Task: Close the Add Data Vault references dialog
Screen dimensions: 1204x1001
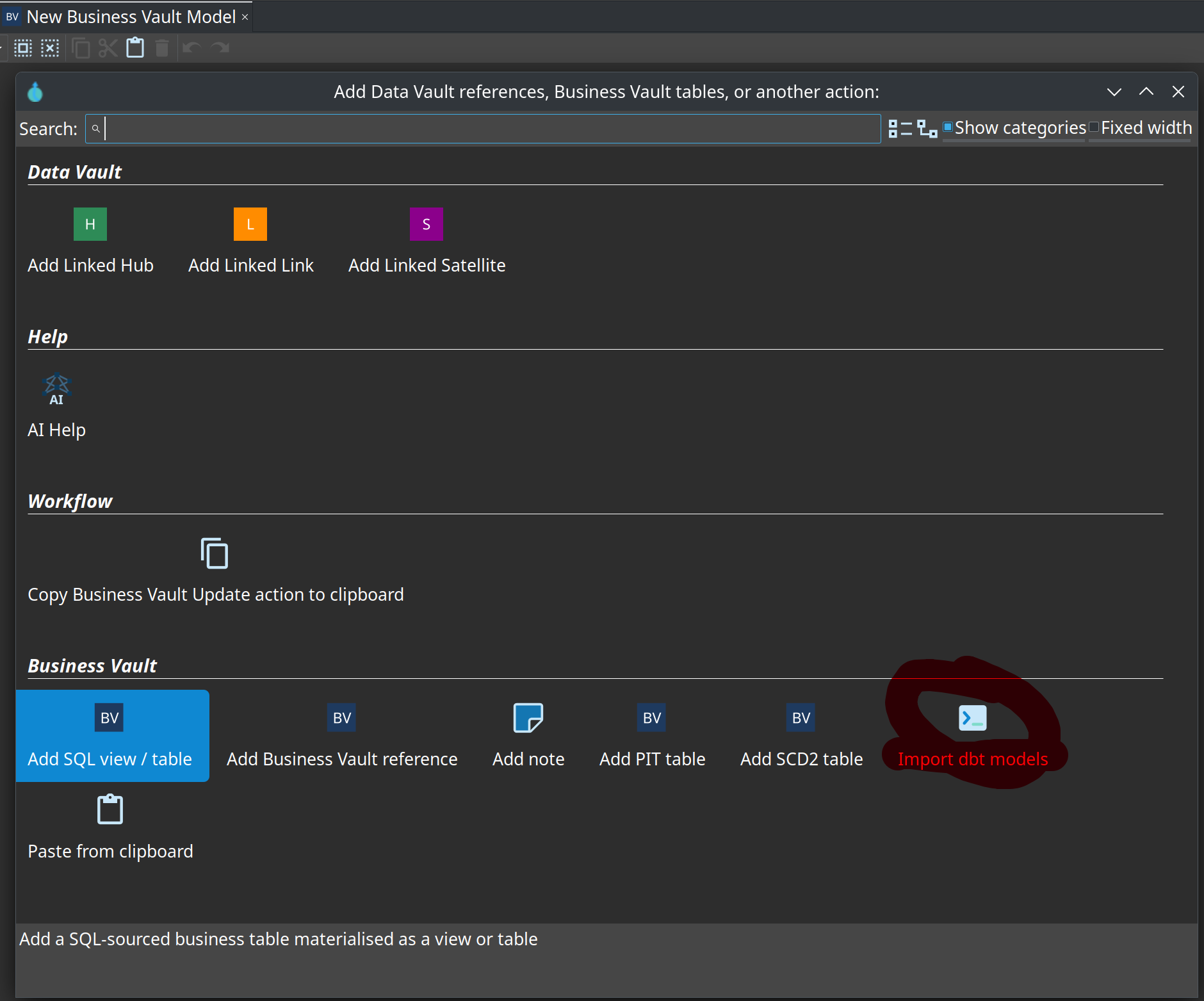Action: (1178, 92)
